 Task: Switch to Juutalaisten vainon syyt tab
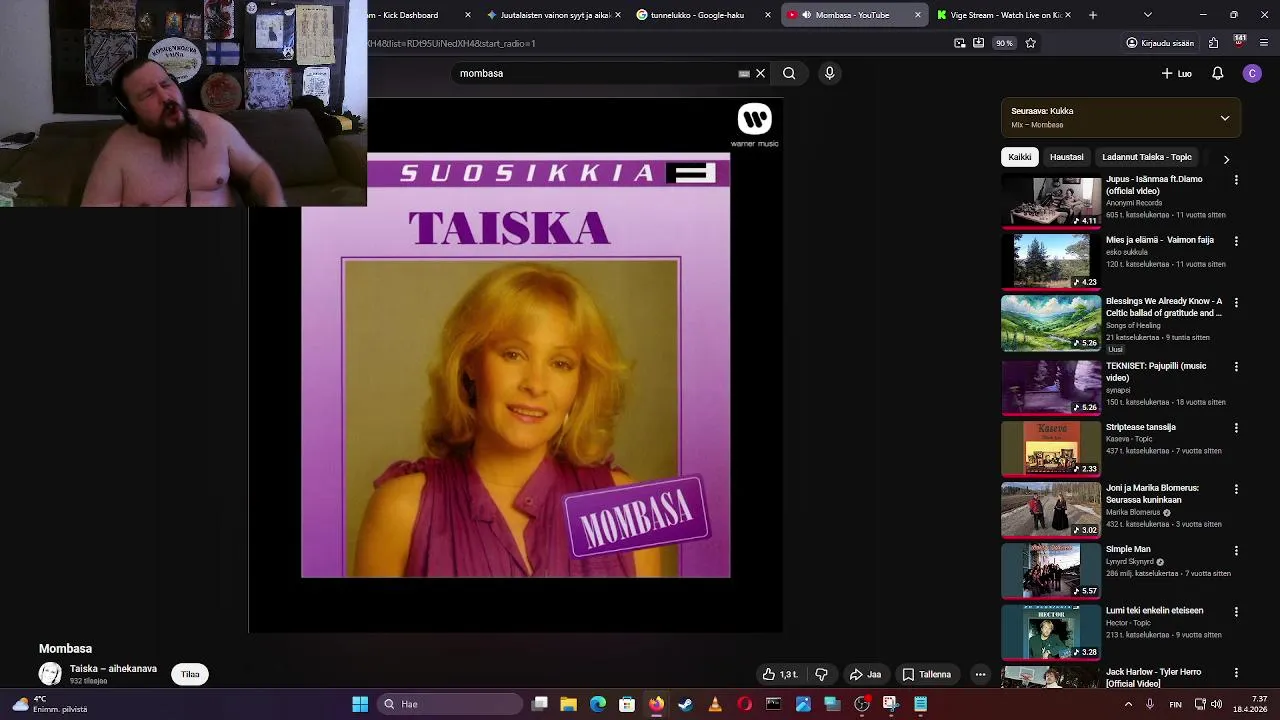[554, 15]
